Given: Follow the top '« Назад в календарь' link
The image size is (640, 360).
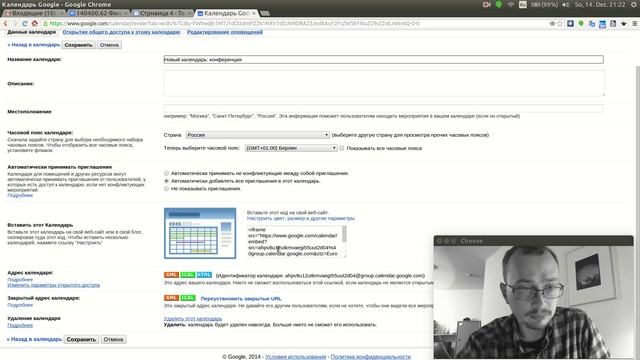Looking at the screenshot, I should (x=33, y=45).
